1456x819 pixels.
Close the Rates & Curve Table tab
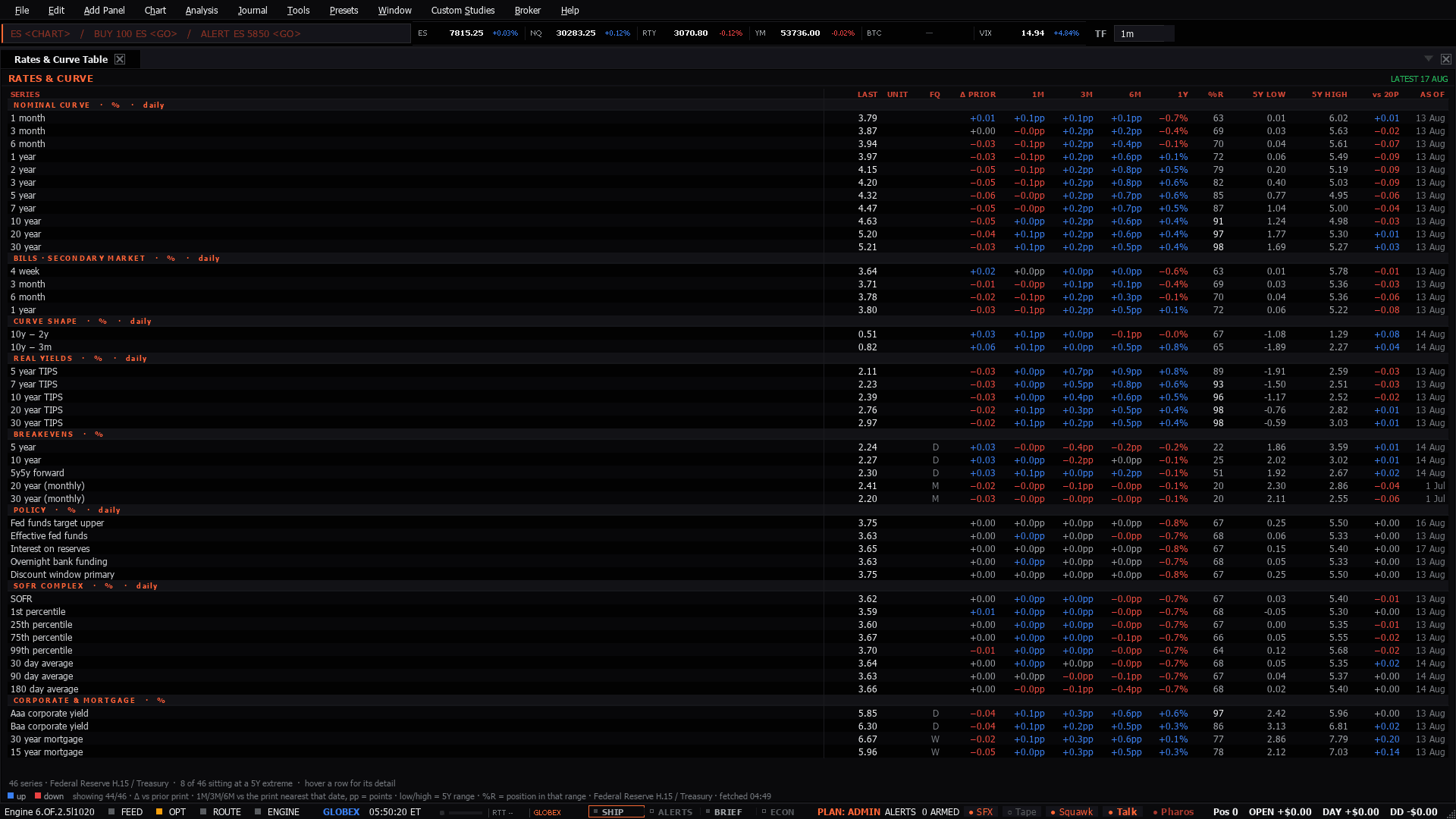(x=120, y=59)
